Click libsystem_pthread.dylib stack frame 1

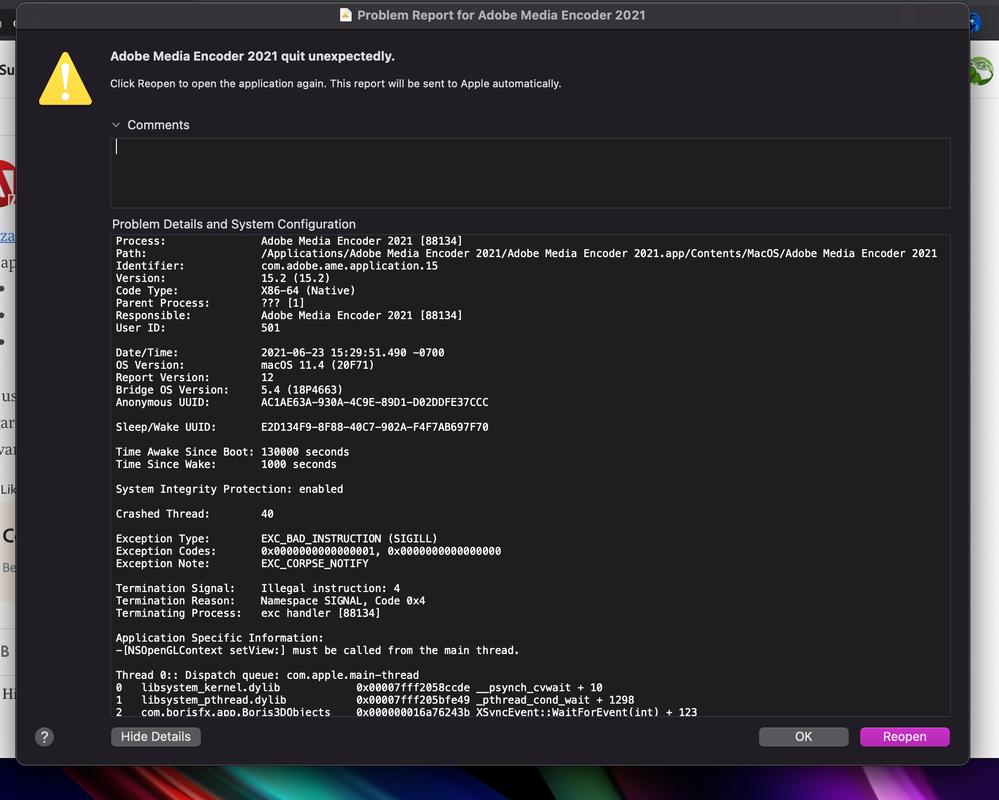pyautogui.click(x=375, y=700)
